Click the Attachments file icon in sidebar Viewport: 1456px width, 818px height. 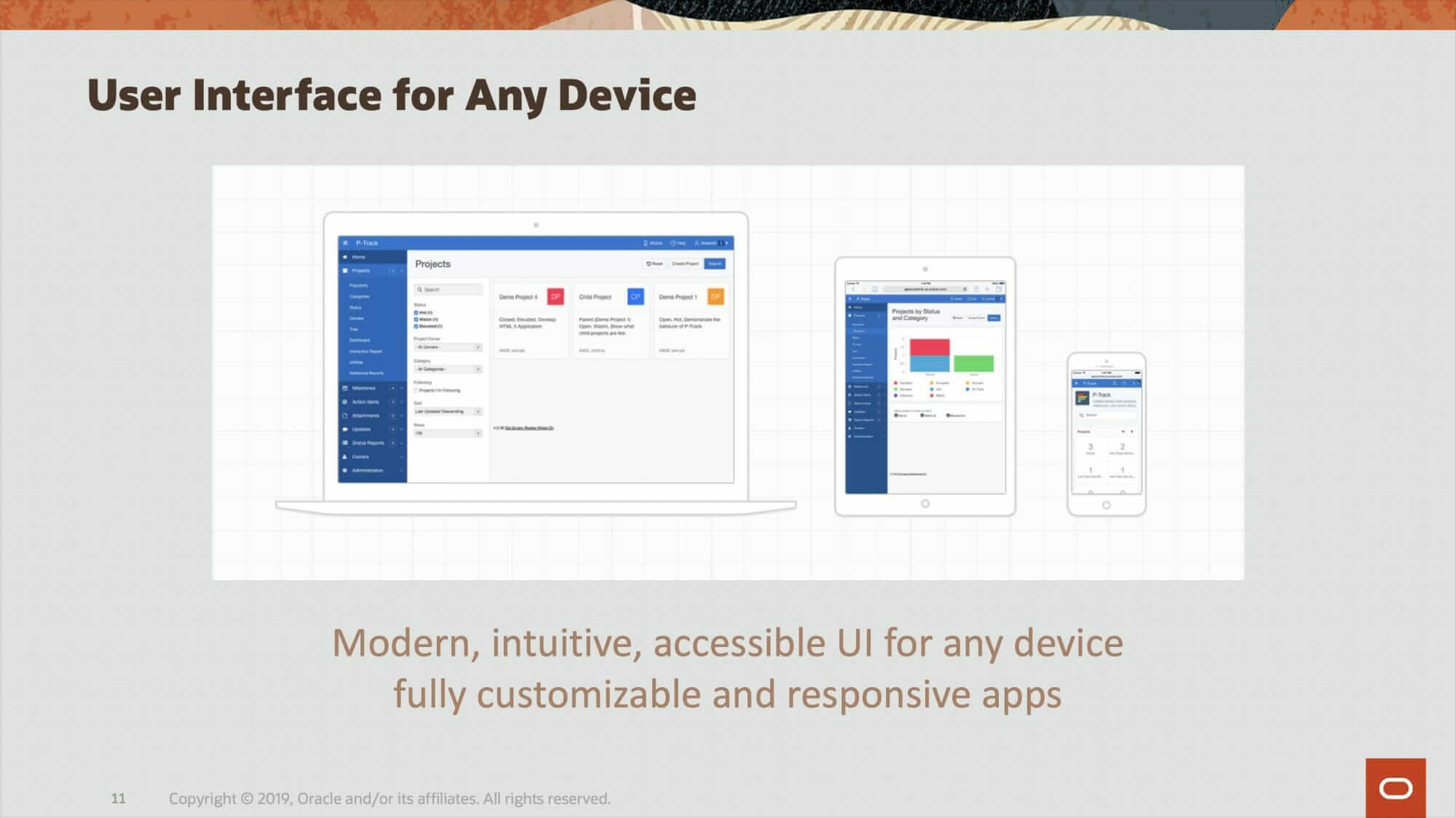345,416
